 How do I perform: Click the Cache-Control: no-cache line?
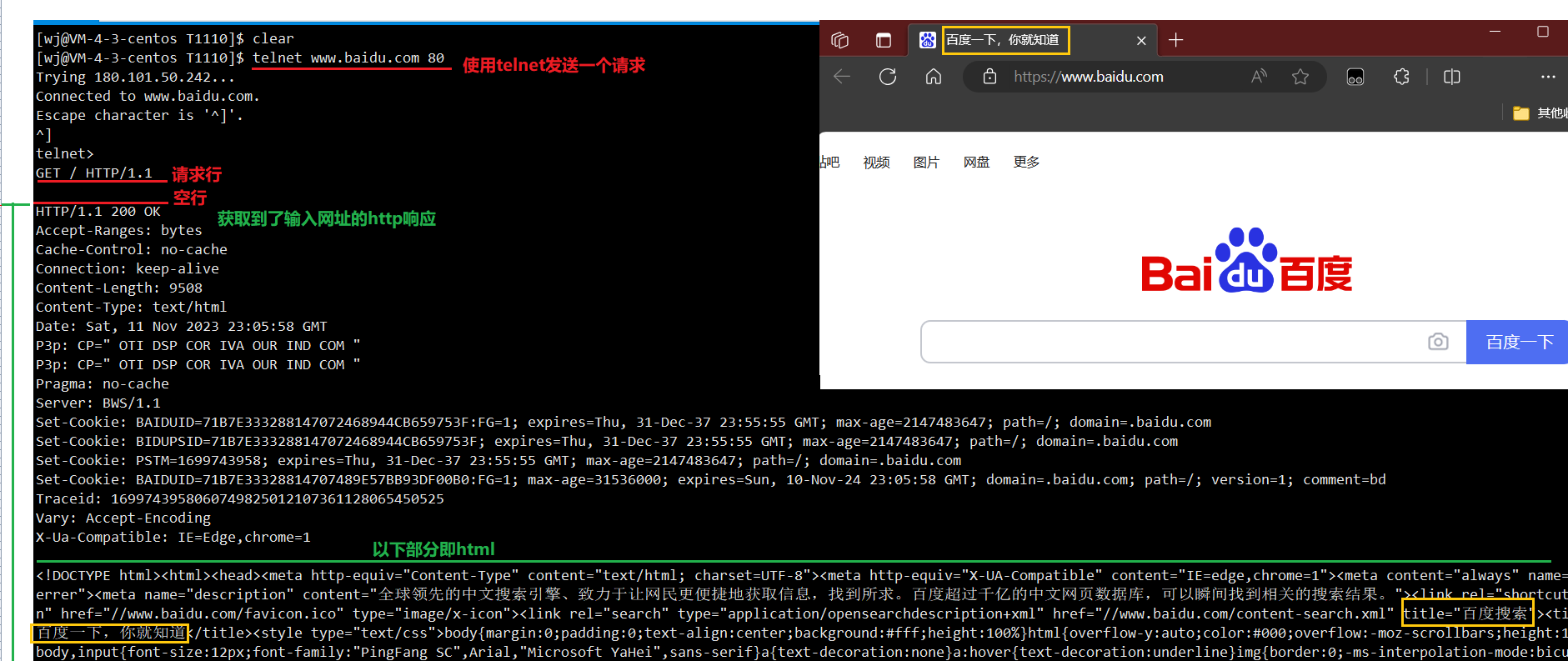pos(132,249)
